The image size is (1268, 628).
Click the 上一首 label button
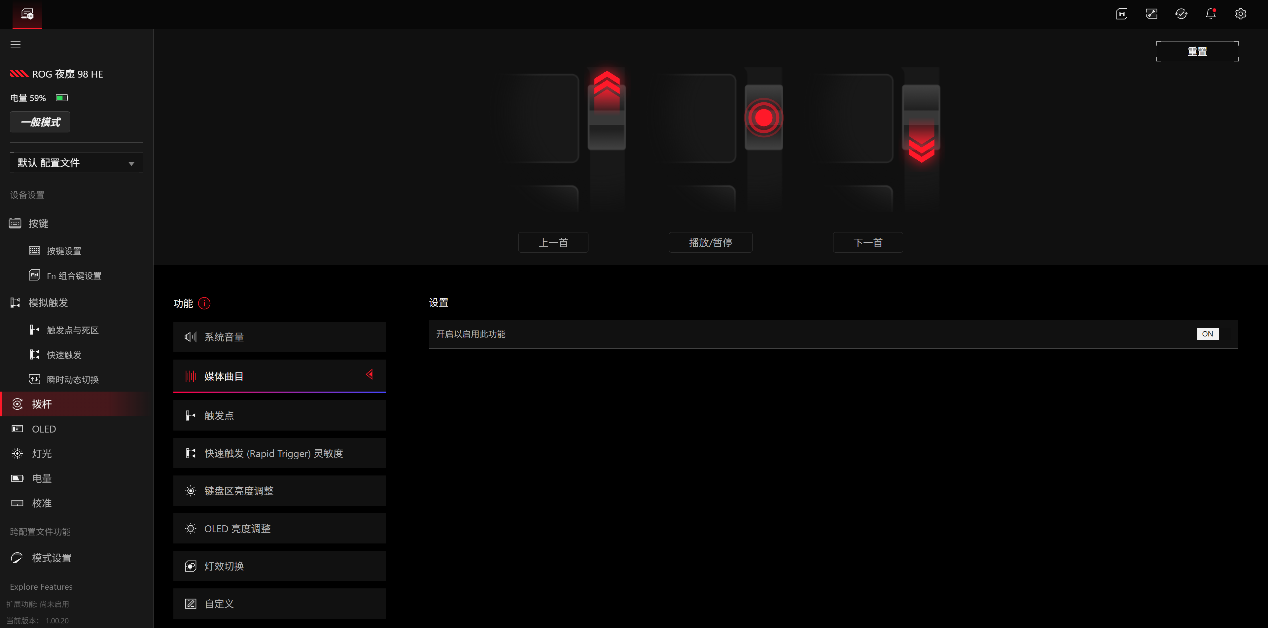coord(553,243)
